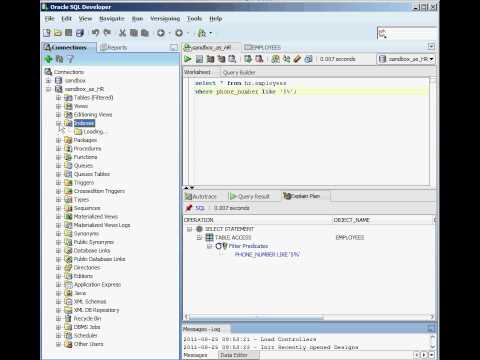
Task: Open the Versioning menu
Action: (x=165, y=18)
